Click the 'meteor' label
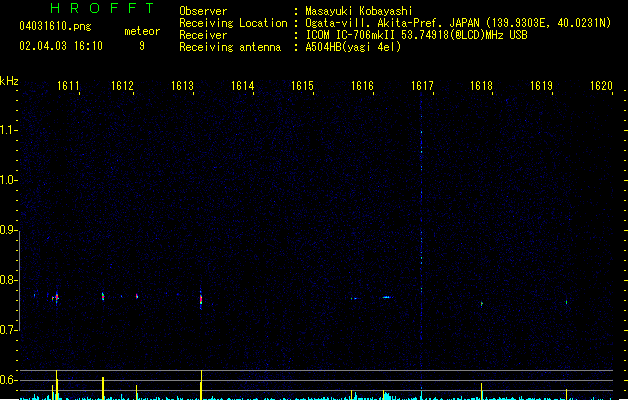The width and height of the screenshot is (629, 400). click(142, 31)
